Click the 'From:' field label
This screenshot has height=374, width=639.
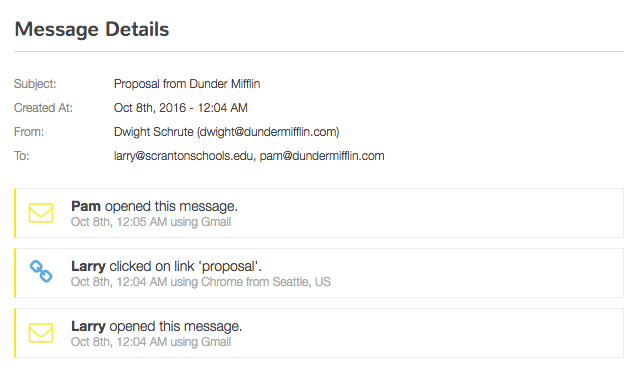29,132
